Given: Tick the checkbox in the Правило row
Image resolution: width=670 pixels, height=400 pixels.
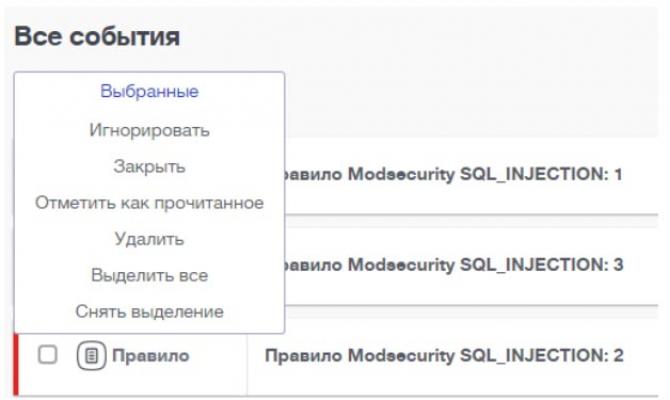Looking at the screenshot, I should click(46, 355).
